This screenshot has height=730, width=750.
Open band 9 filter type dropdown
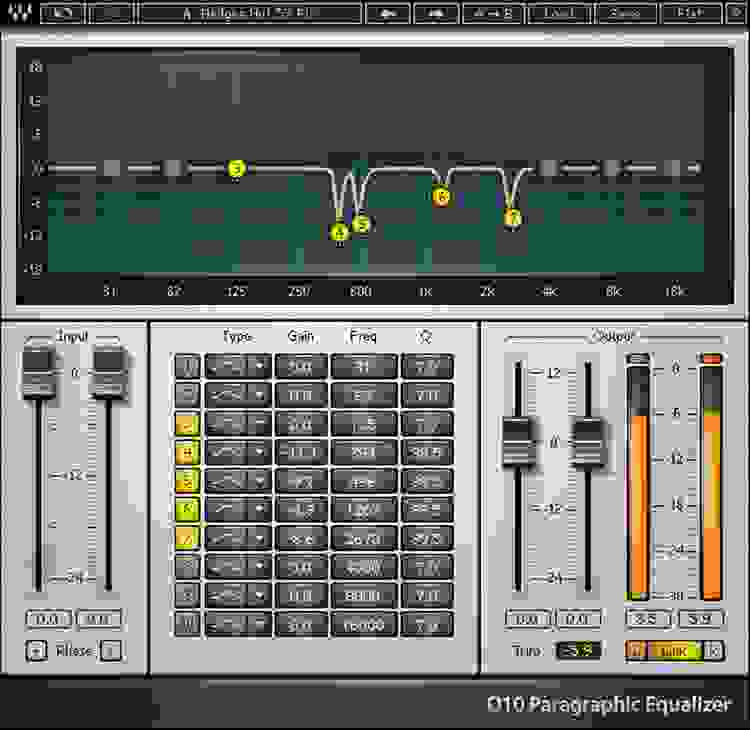[238, 596]
